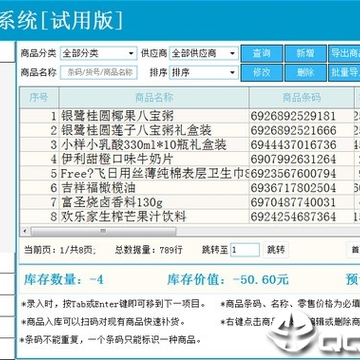Select row 伊利甜橙口味牛奶片
Screen dimensions: 360x360
pyautogui.click(x=190, y=159)
